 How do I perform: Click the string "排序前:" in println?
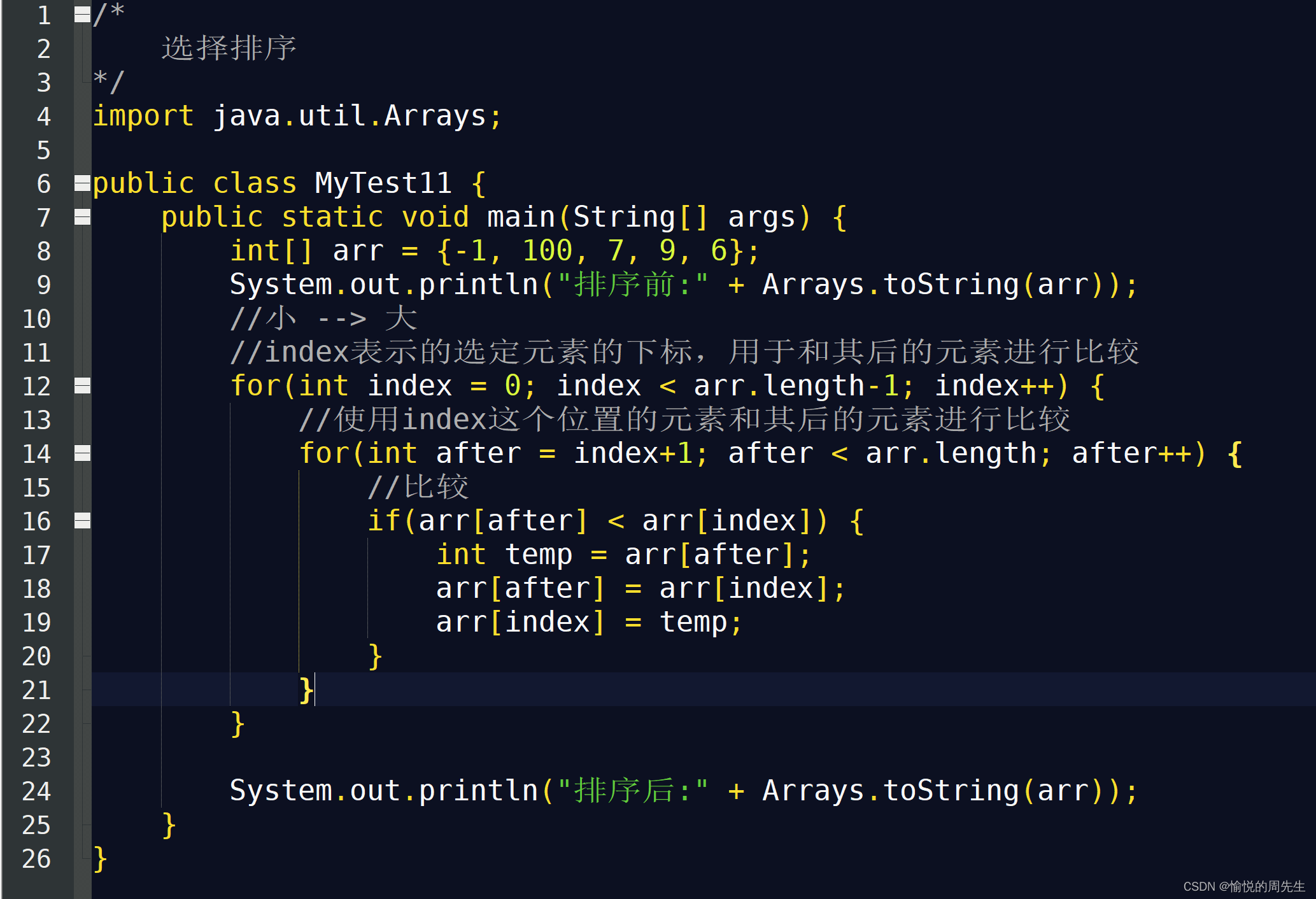[632, 285]
